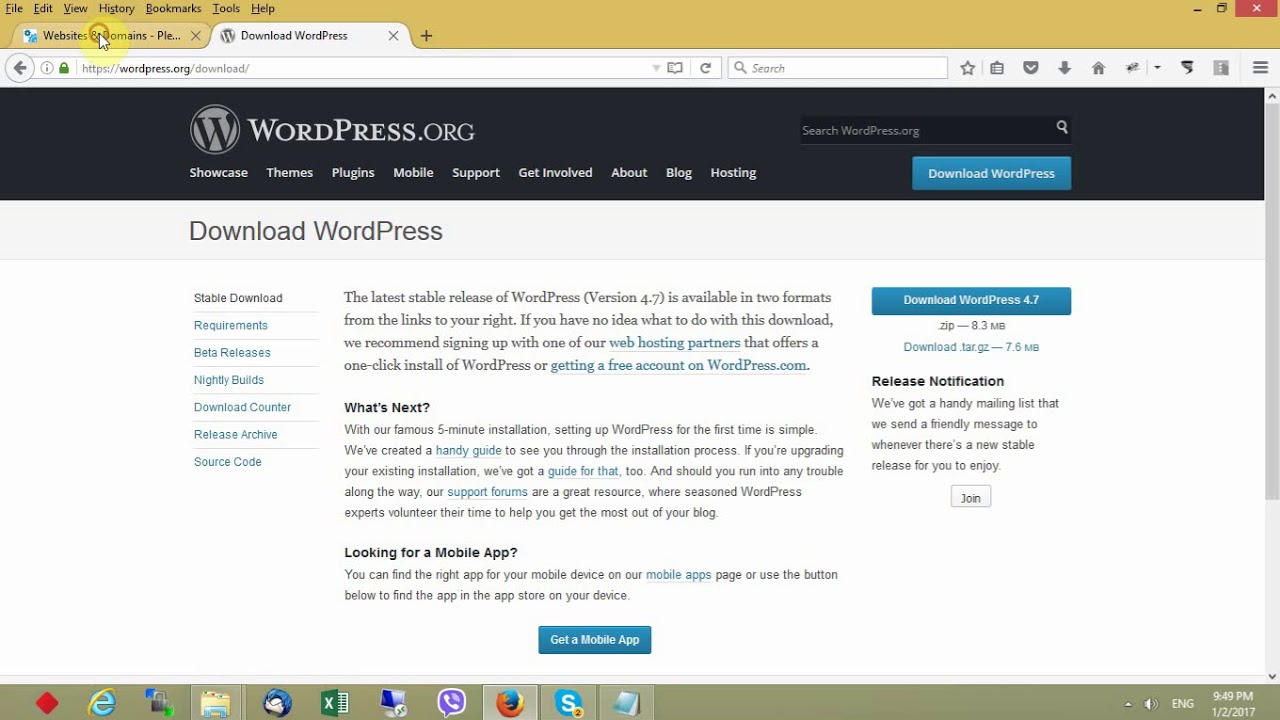
Task: Click the URL address bar
Action: pyautogui.click(x=365, y=68)
